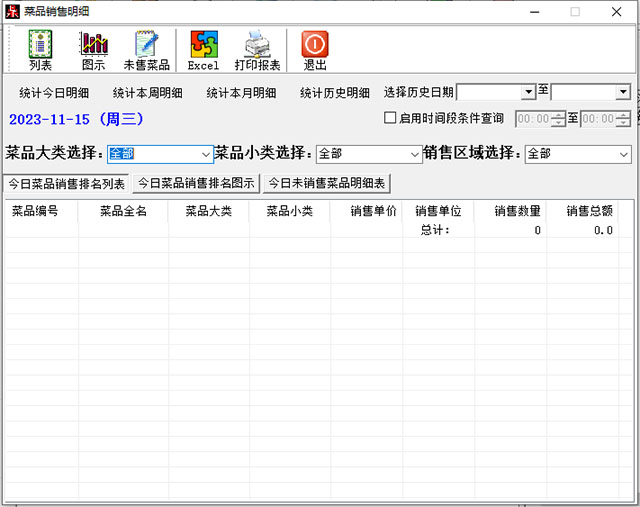Click the app icon in title bar
640x507 pixels.
tap(12, 12)
